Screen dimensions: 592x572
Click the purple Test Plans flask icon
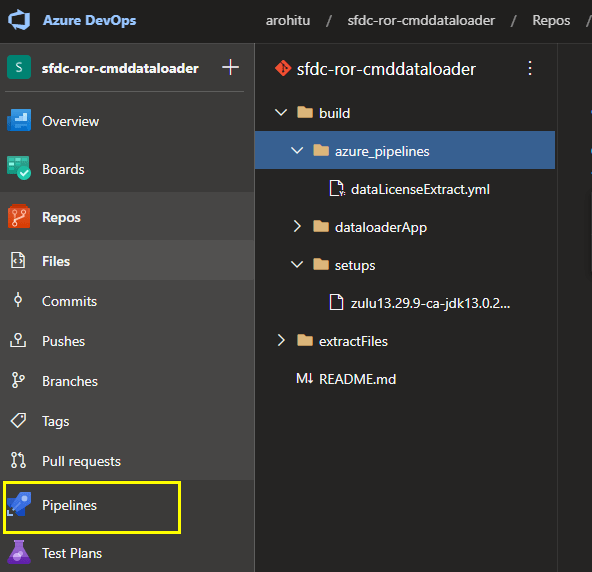[19, 552]
